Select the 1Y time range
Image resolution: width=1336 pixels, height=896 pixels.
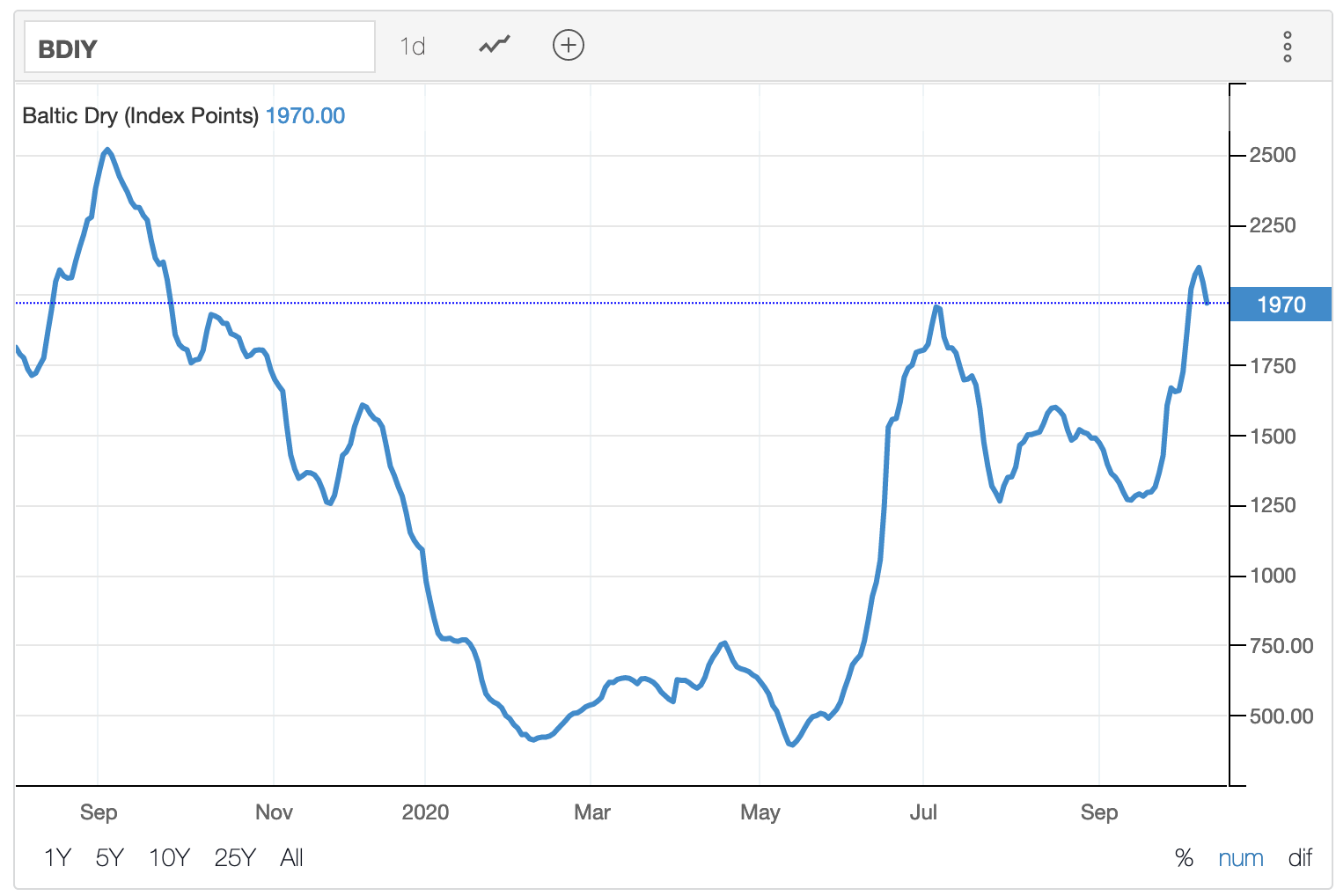point(57,857)
